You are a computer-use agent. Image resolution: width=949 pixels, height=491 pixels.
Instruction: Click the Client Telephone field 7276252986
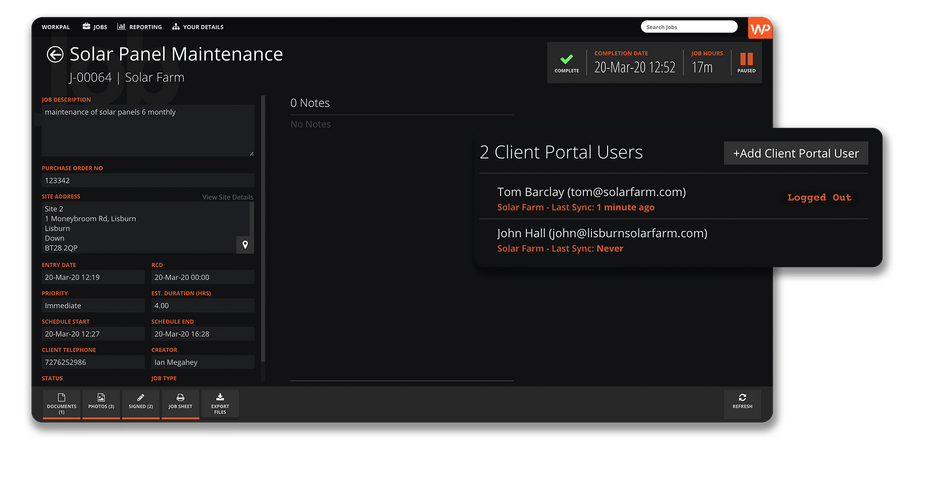[x=93, y=362]
